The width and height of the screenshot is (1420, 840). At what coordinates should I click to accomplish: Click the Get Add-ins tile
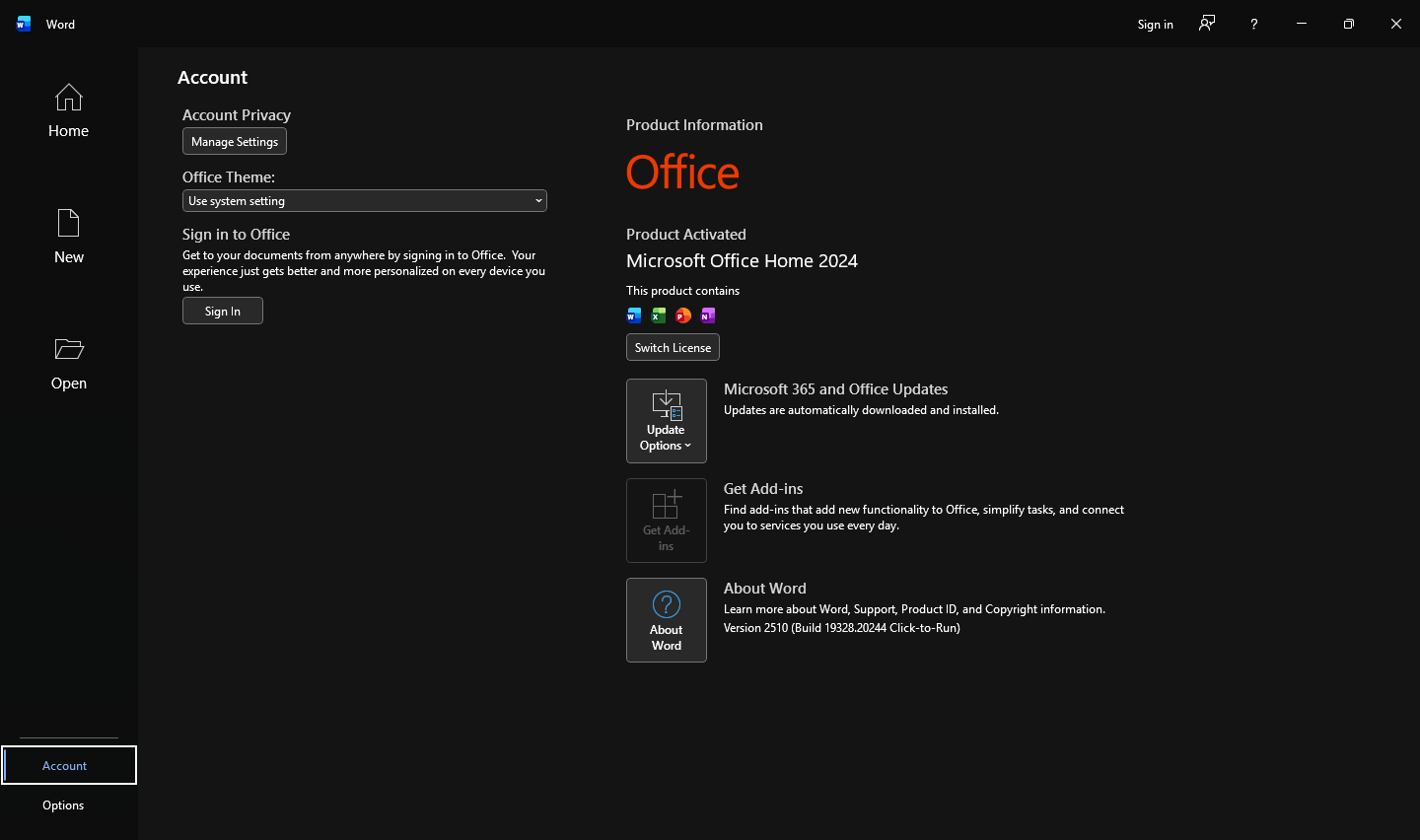667,521
